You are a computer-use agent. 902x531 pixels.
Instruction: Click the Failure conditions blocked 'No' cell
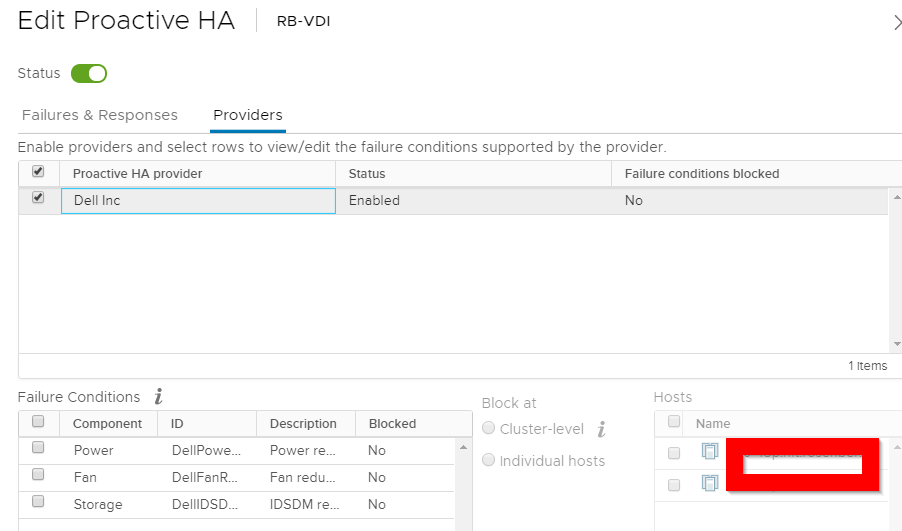coord(750,201)
